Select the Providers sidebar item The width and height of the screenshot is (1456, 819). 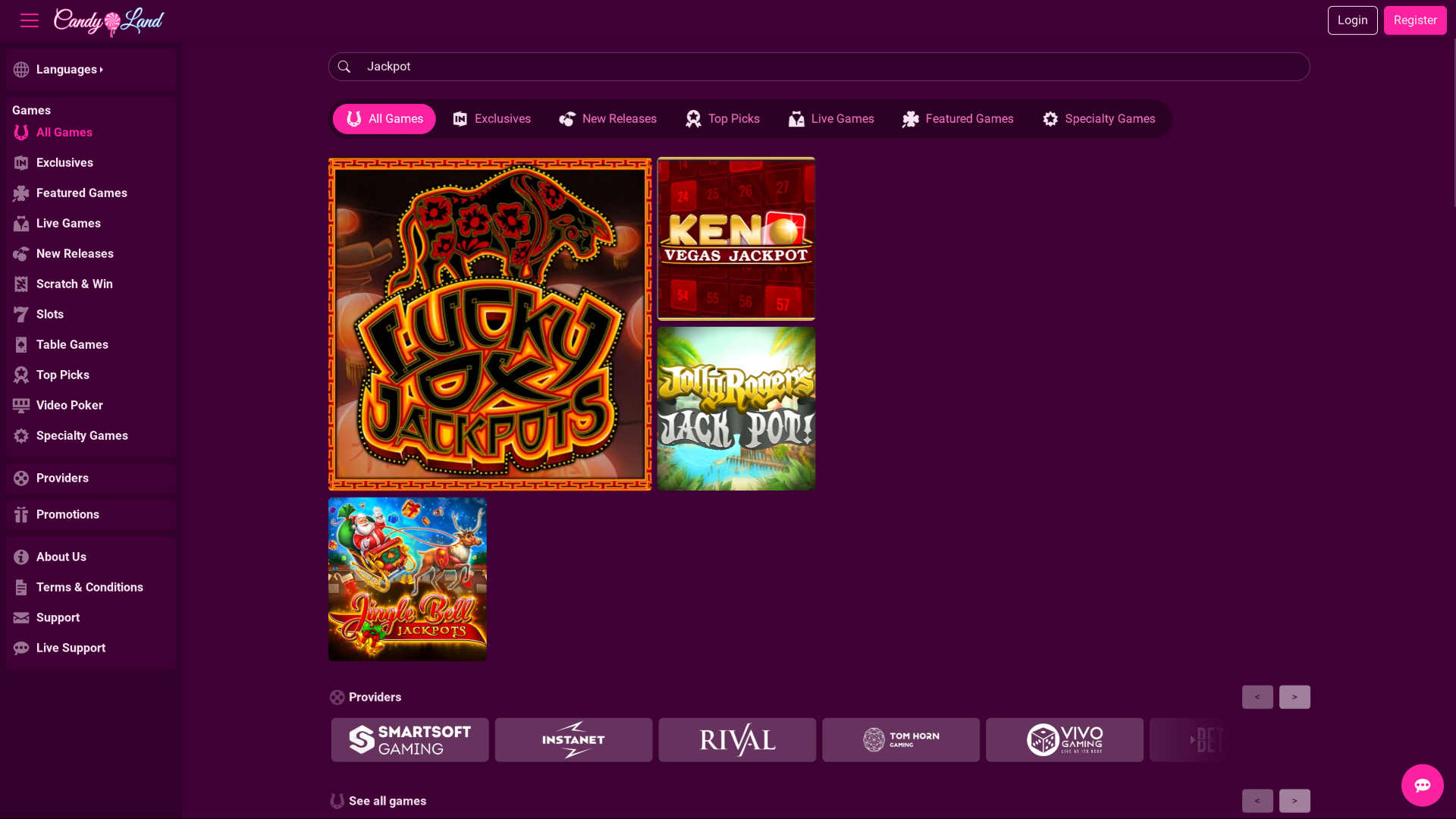point(61,478)
